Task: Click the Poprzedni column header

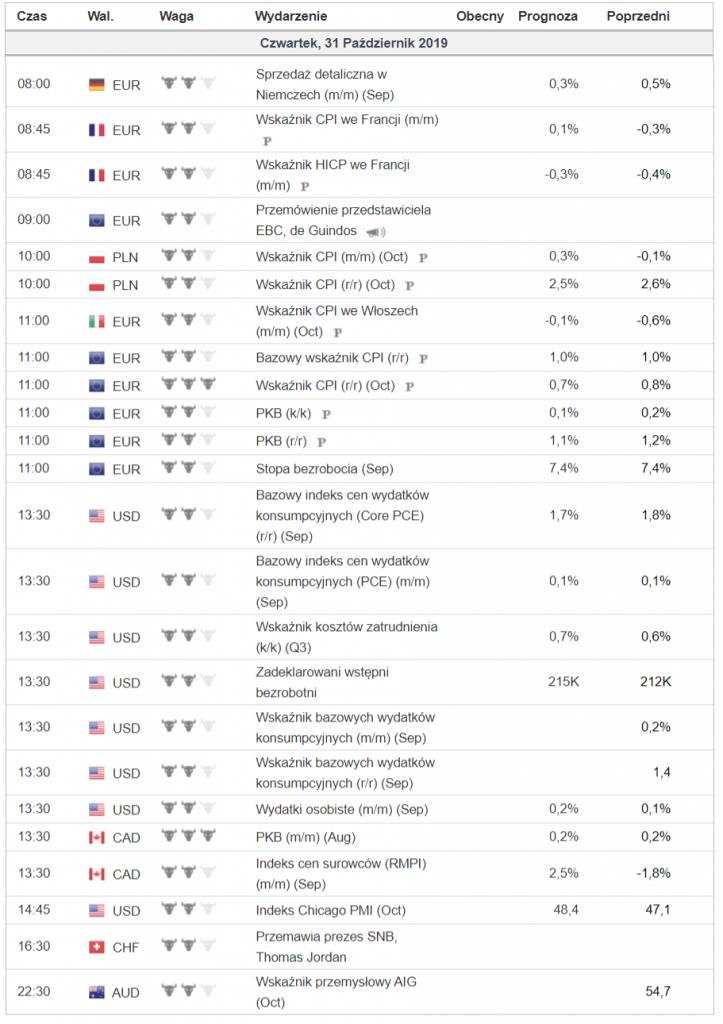Action: pos(638,16)
